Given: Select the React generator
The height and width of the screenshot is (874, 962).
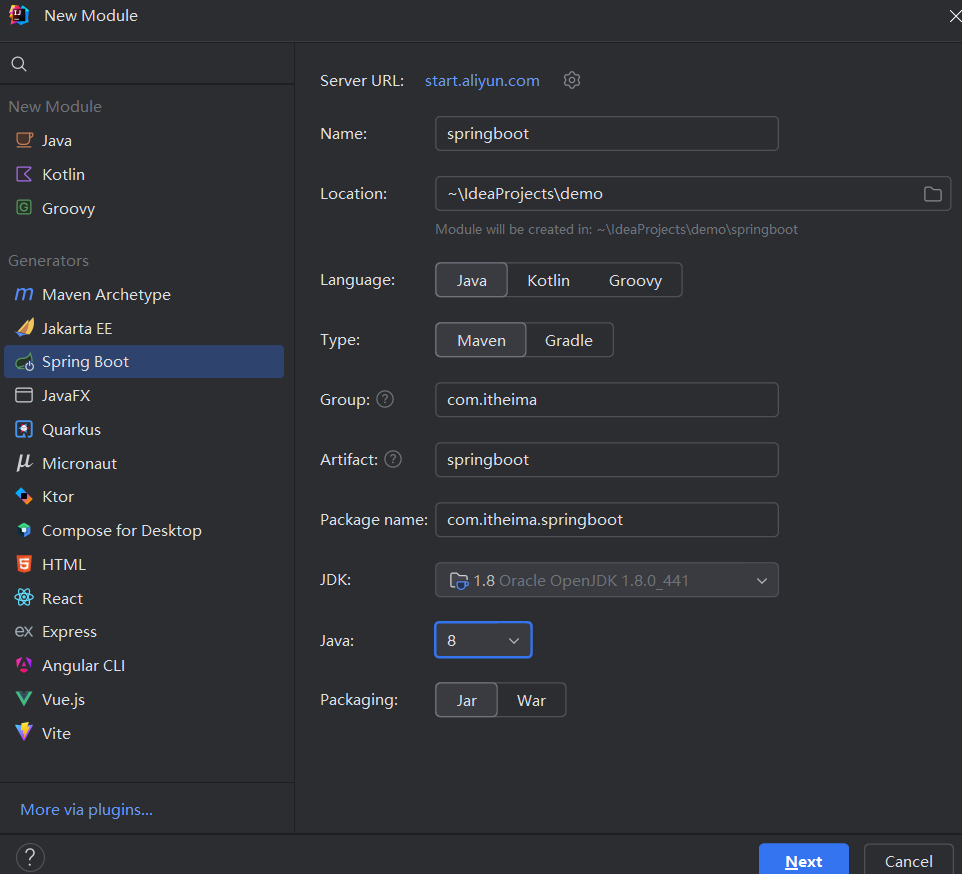Looking at the screenshot, I should click(144, 597).
